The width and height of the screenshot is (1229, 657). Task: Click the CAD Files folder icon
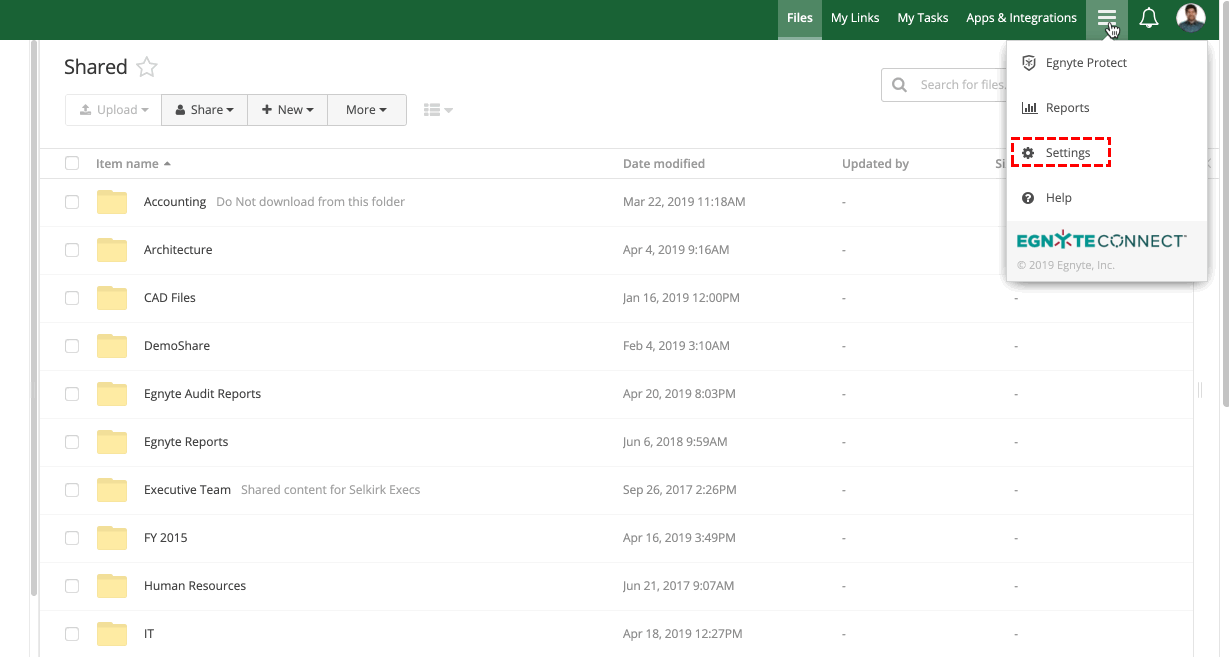pos(112,298)
